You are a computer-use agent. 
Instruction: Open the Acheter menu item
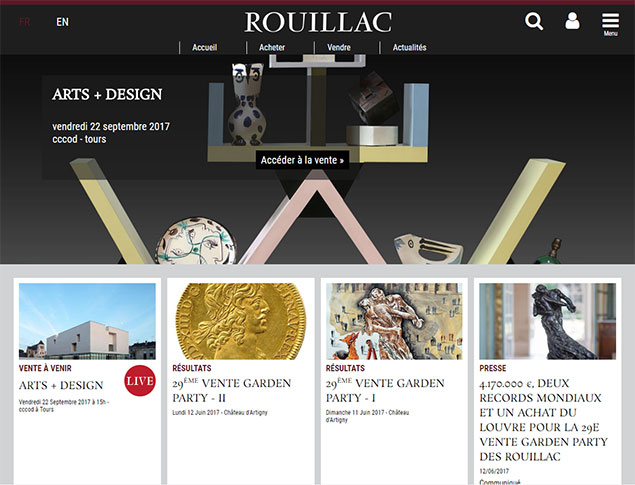click(x=272, y=47)
